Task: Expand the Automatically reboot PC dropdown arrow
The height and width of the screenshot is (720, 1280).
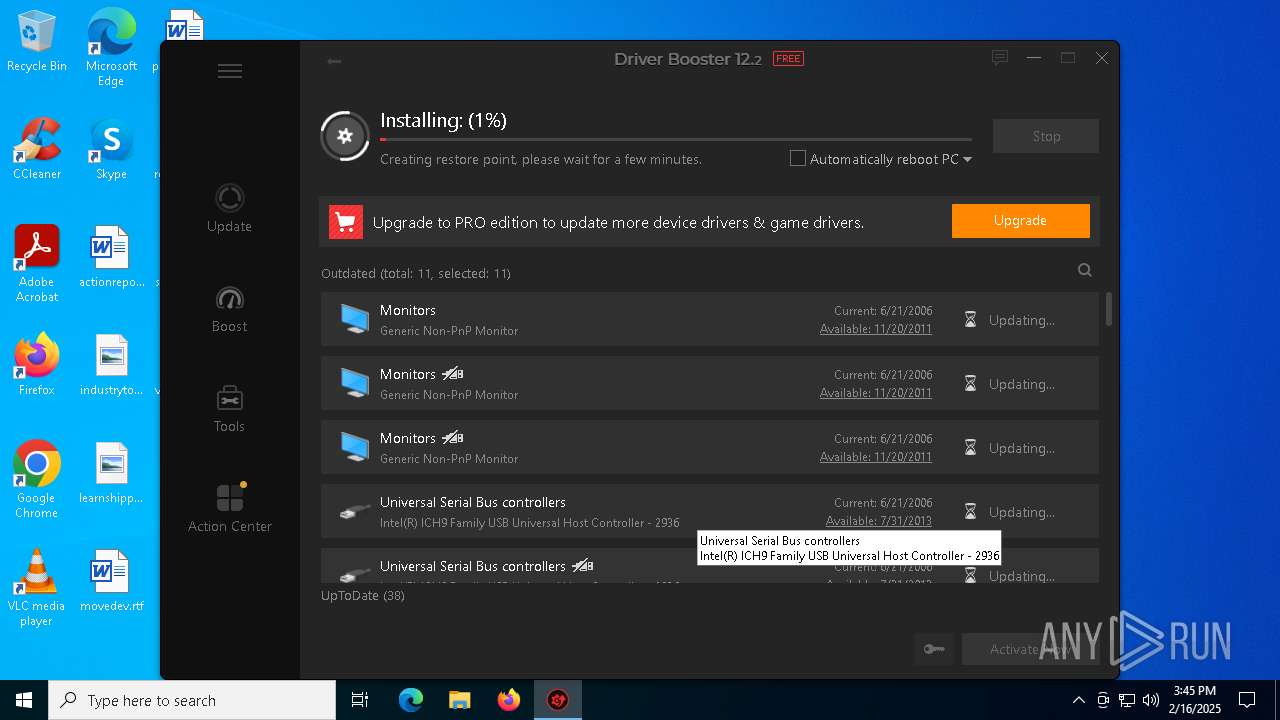Action: tap(968, 160)
